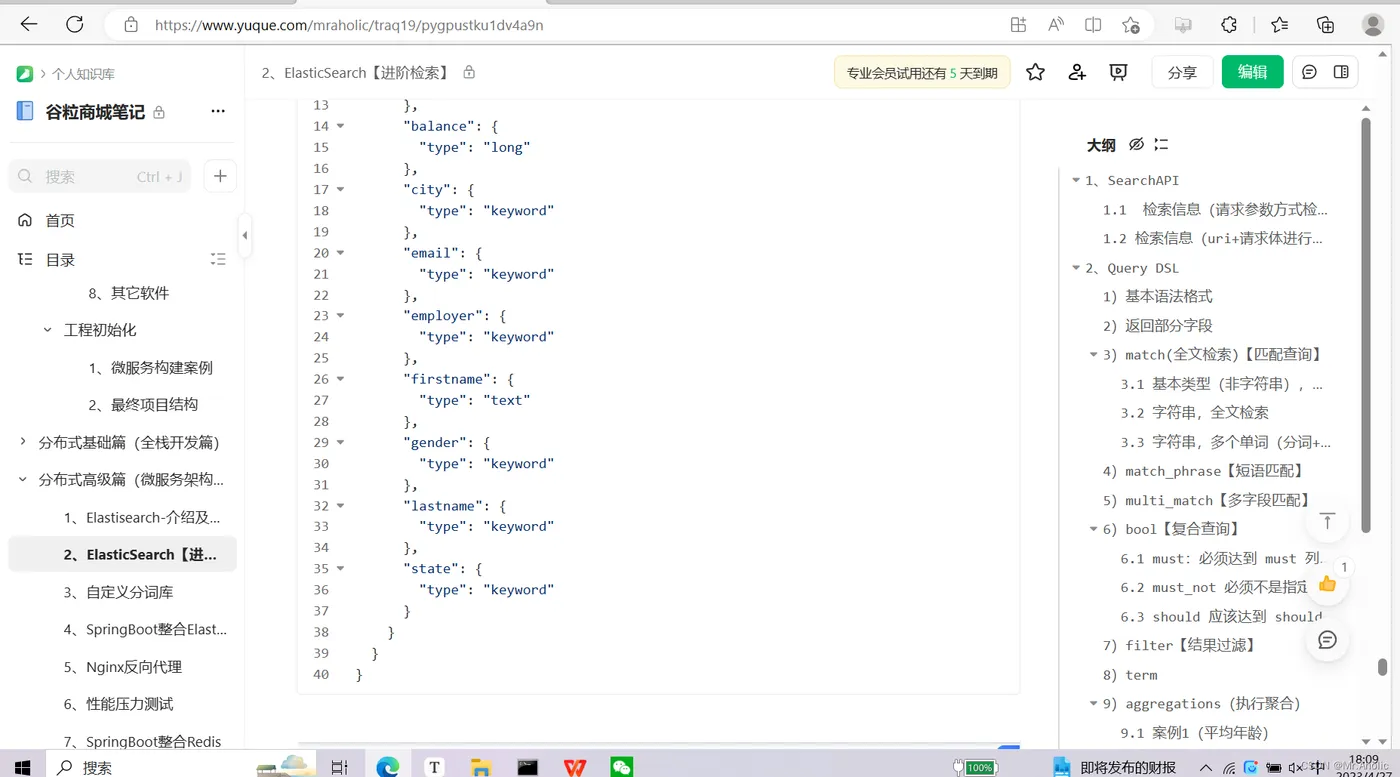Add this page to browser favorites
This screenshot has width=1400, height=777.
[1131, 25]
